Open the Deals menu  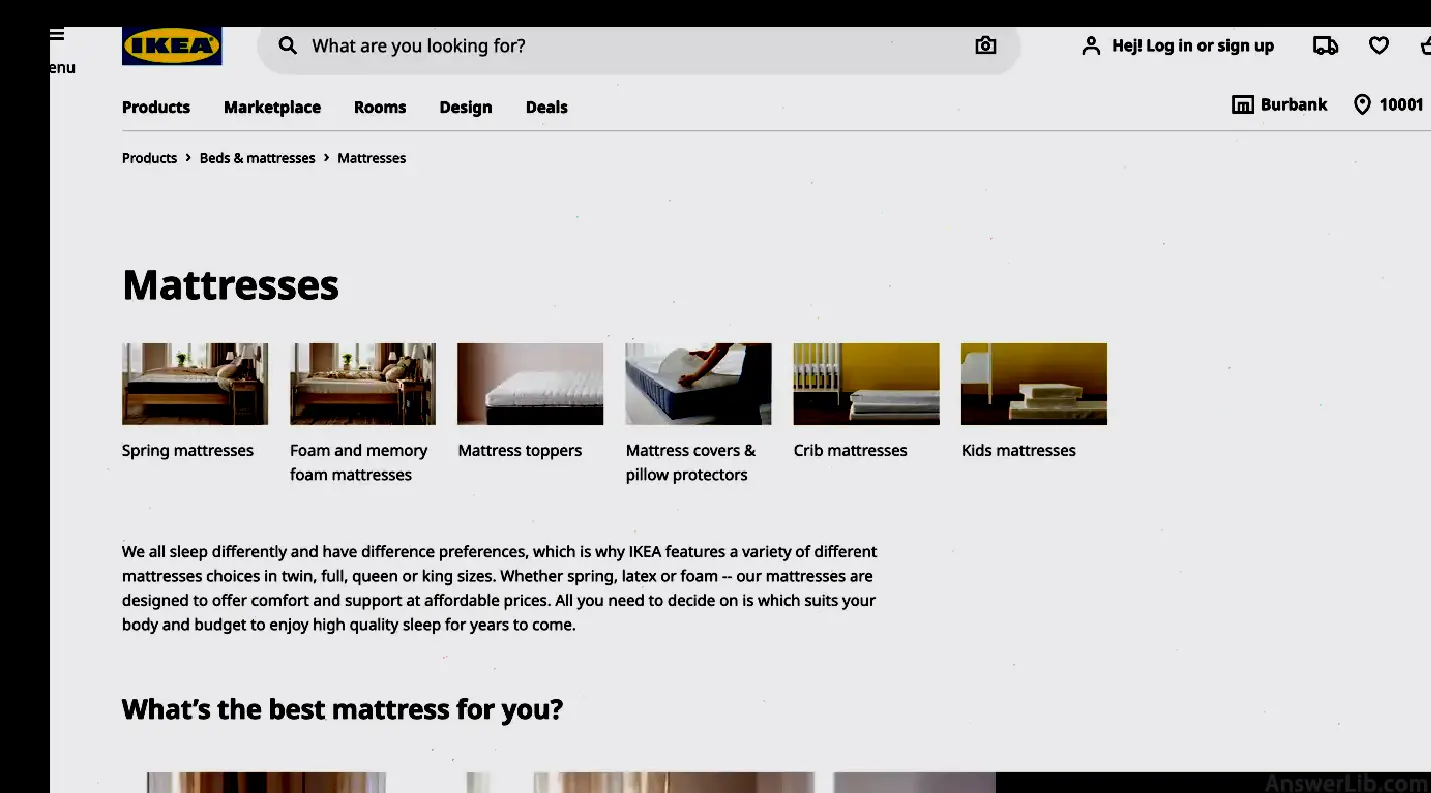click(547, 107)
